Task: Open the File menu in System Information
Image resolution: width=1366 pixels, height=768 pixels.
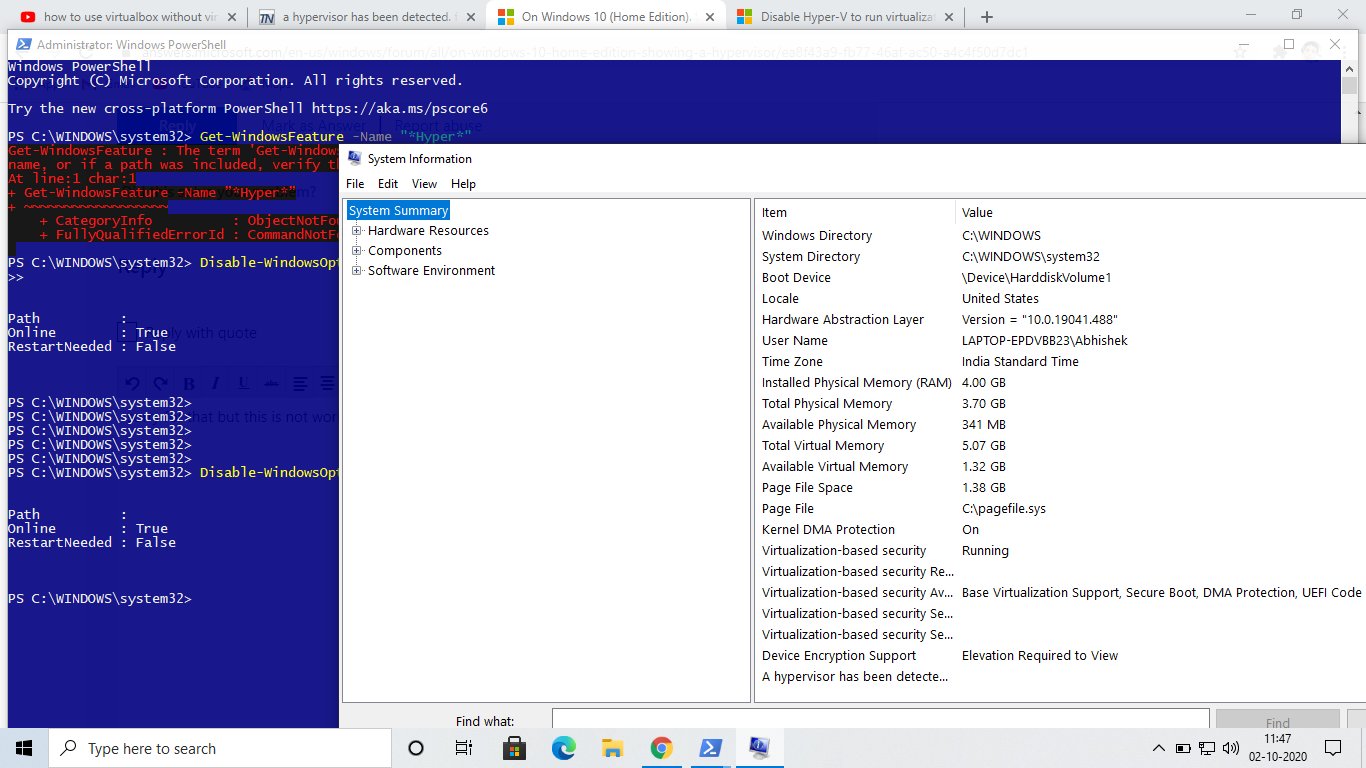Action: pyautogui.click(x=355, y=184)
